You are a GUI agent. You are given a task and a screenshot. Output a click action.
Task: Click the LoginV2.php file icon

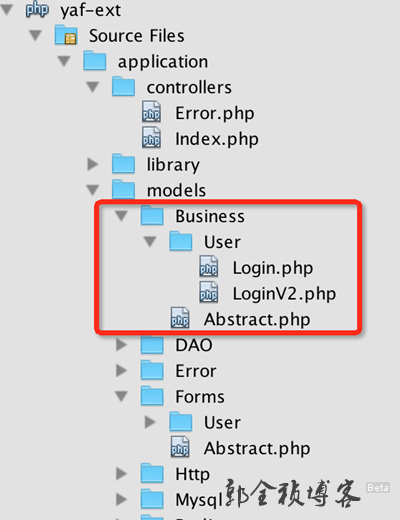(209, 293)
